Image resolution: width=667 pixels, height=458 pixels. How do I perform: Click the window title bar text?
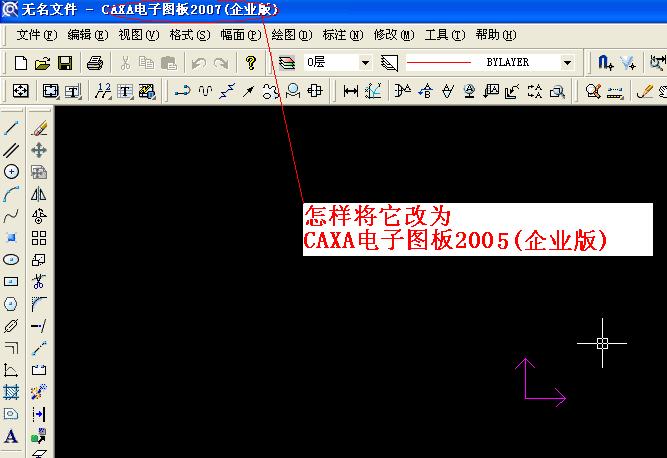[x=150, y=9]
